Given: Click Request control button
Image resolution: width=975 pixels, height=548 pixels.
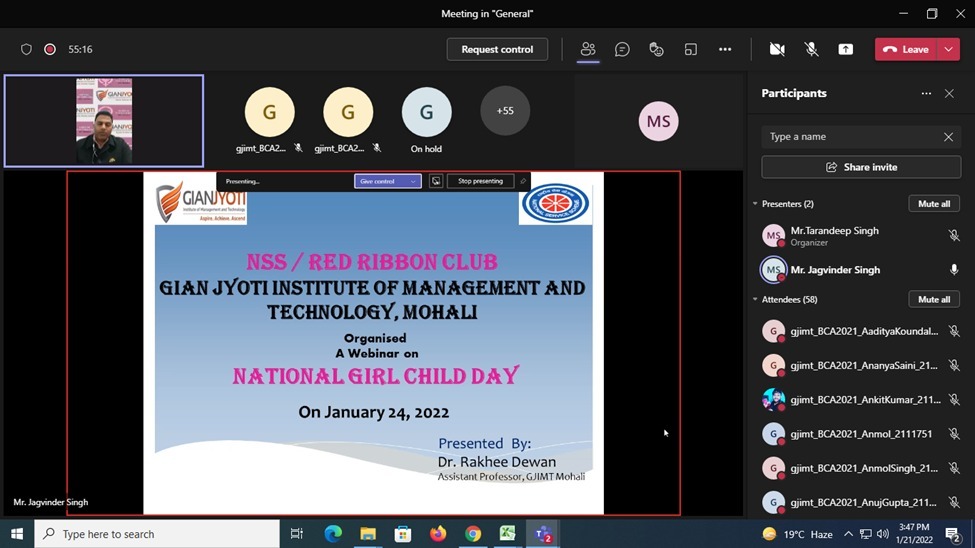Looking at the screenshot, I should tap(497, 49).
